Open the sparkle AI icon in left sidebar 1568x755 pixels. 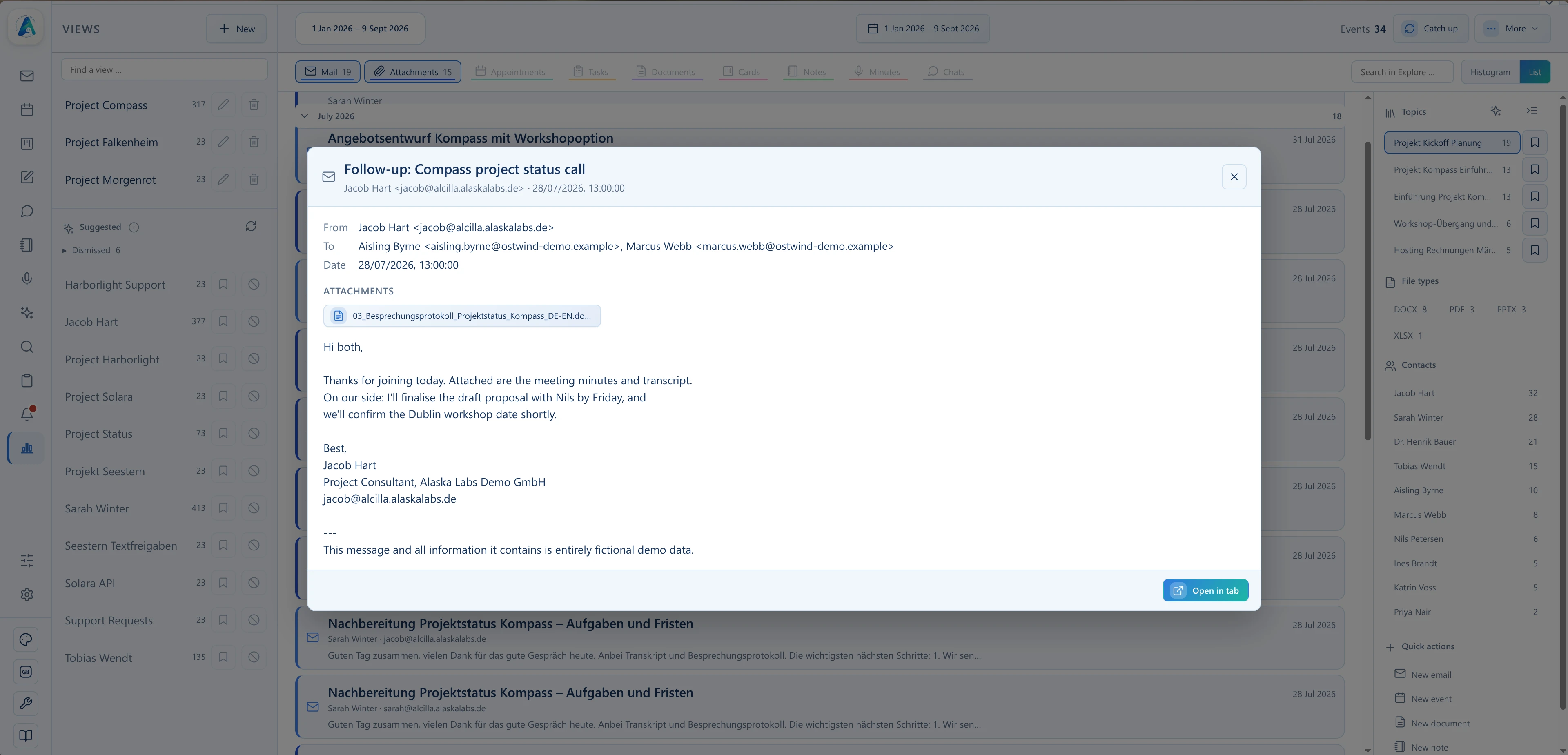coord(27,313)
